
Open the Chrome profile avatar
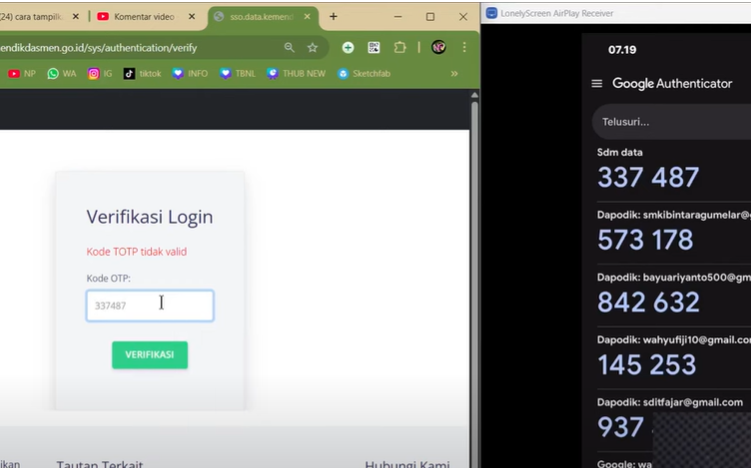tap(439, 47)
